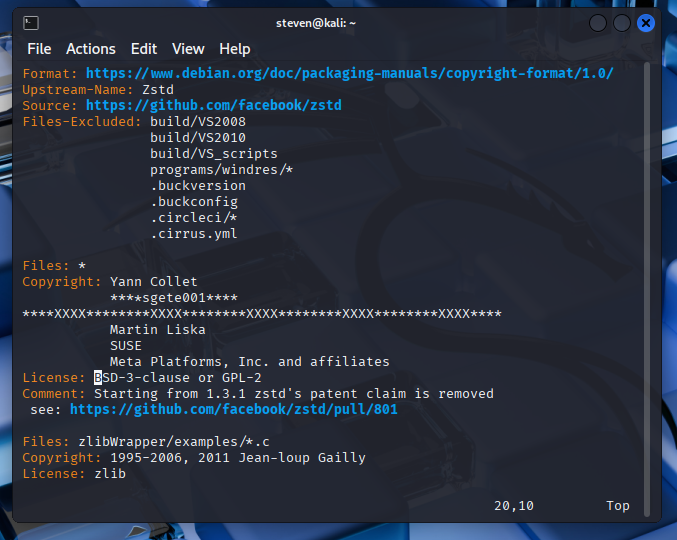The width and height of the screenshot is (677, 540).
Task: Click the Yann Collet copyright line
Action: [x=154, y=281]
